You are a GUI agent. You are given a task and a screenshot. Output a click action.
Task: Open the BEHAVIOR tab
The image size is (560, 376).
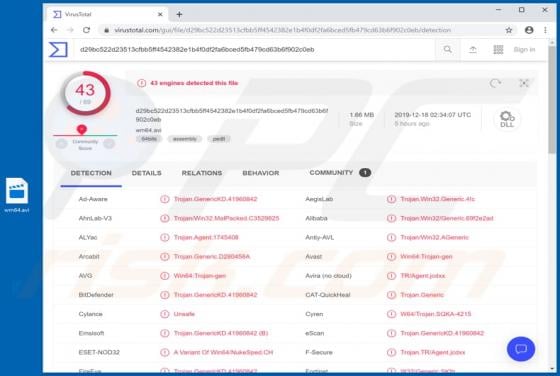[x=261, y=173]
